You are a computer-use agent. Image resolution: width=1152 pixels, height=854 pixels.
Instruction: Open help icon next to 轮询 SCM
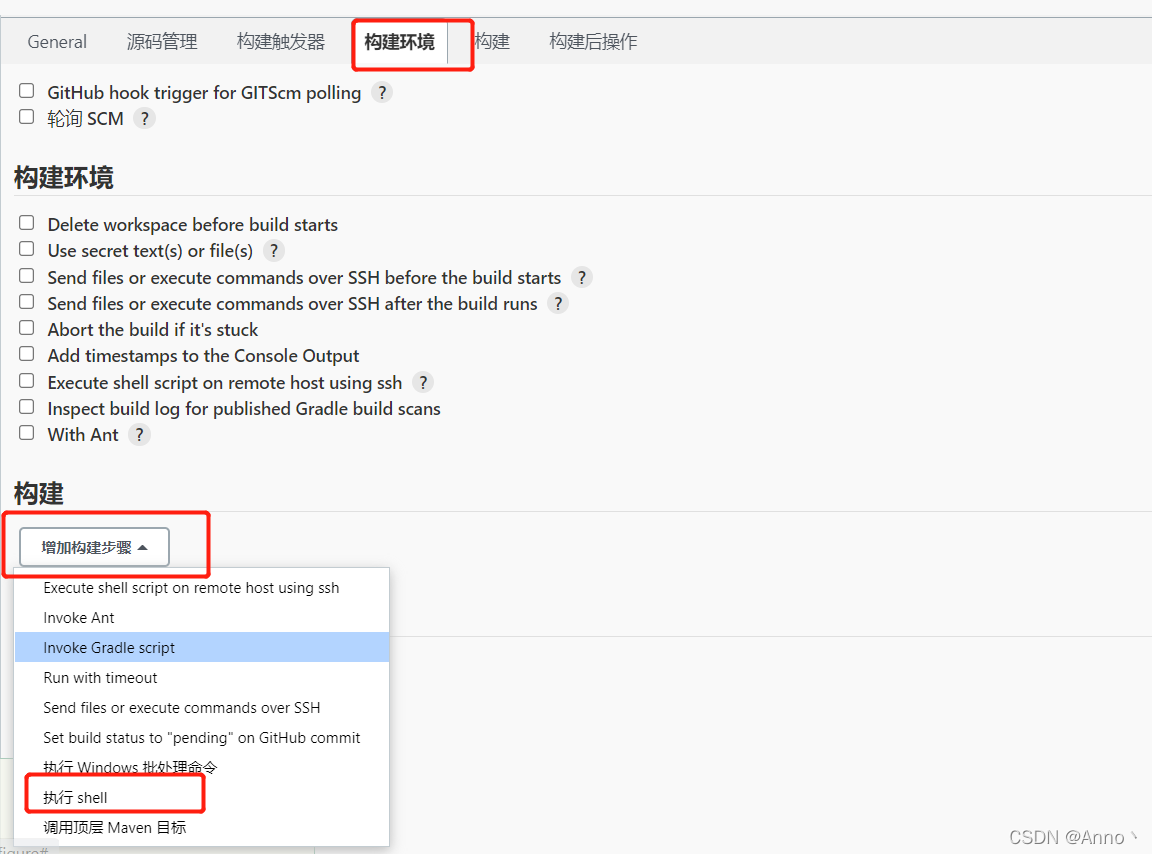pos(145,118)
